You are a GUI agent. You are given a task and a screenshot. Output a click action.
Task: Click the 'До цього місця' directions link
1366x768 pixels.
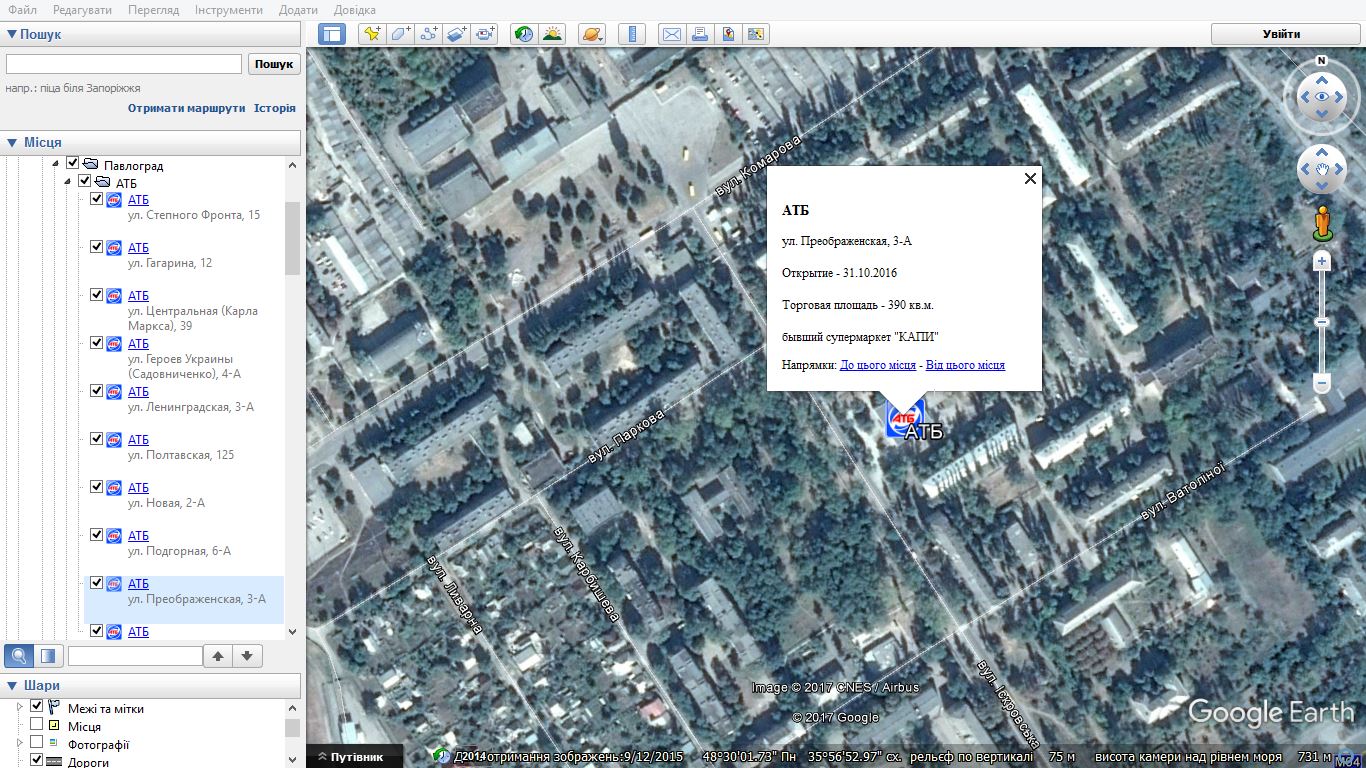click(x=877, y=365)
